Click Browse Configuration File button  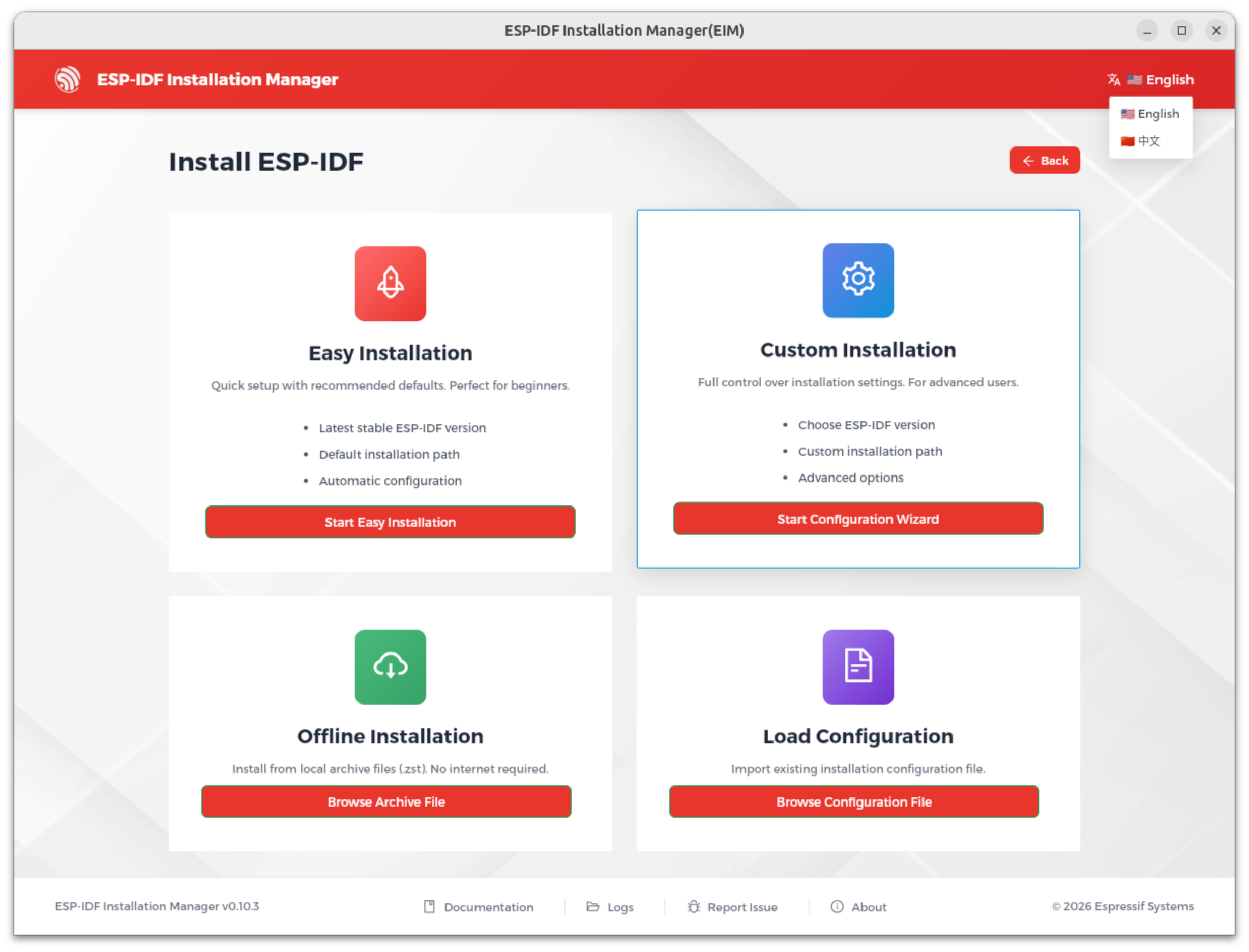tap(853, 802)
